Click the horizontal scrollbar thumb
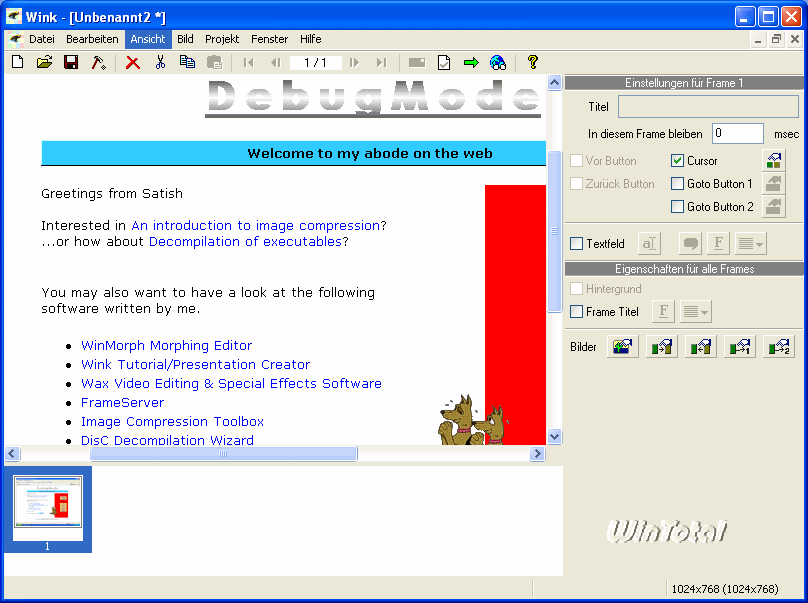Viewport: 808px width, 603px height. coord(223,454)
